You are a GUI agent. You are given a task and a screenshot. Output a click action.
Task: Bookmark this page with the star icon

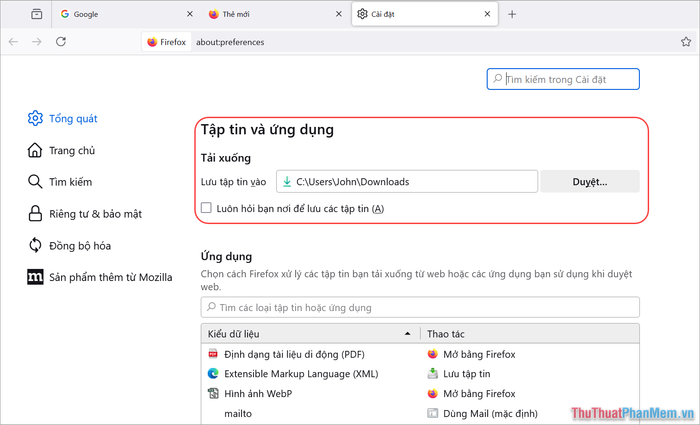click(686, 42)
